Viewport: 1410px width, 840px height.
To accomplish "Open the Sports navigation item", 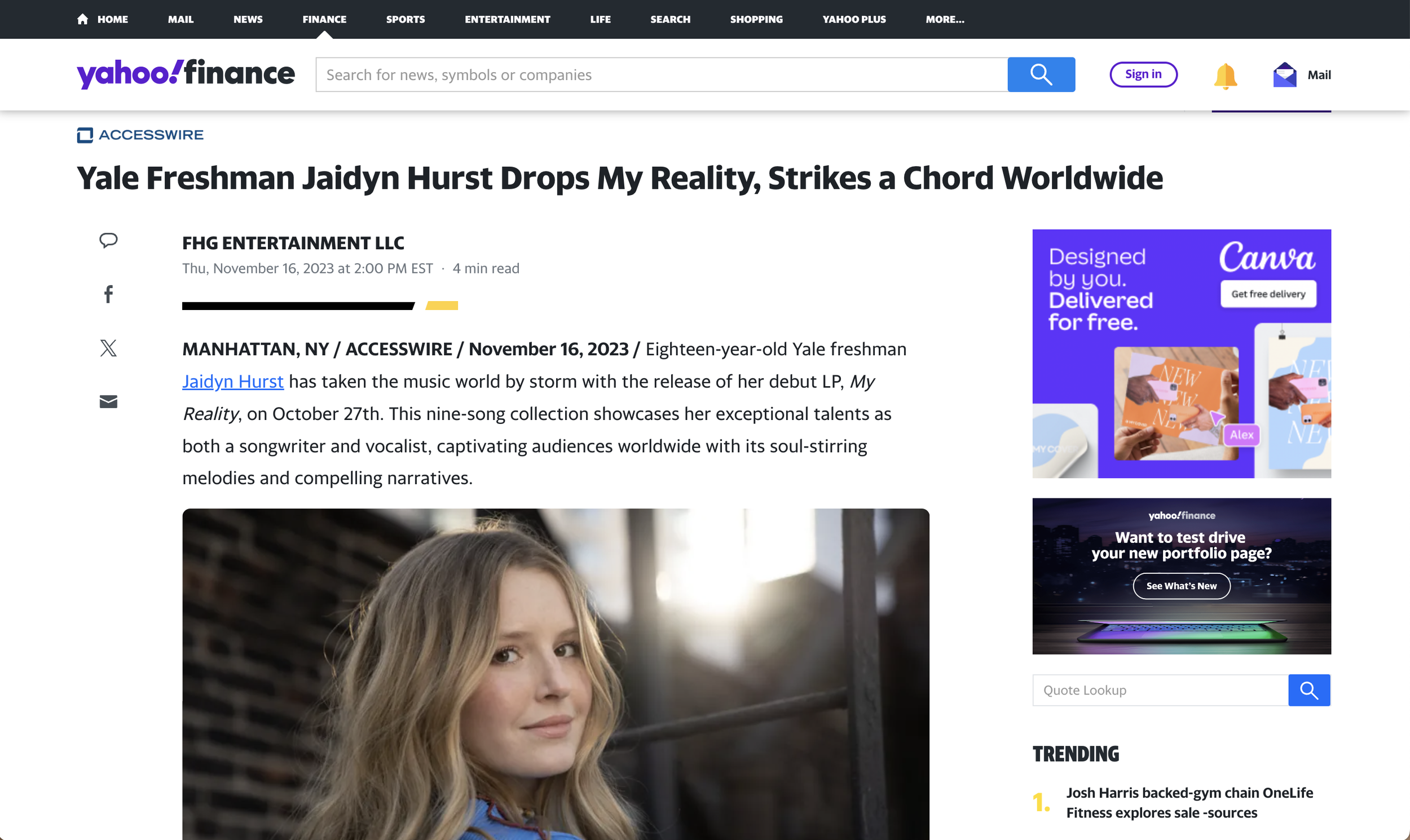I will coord(405,19).
